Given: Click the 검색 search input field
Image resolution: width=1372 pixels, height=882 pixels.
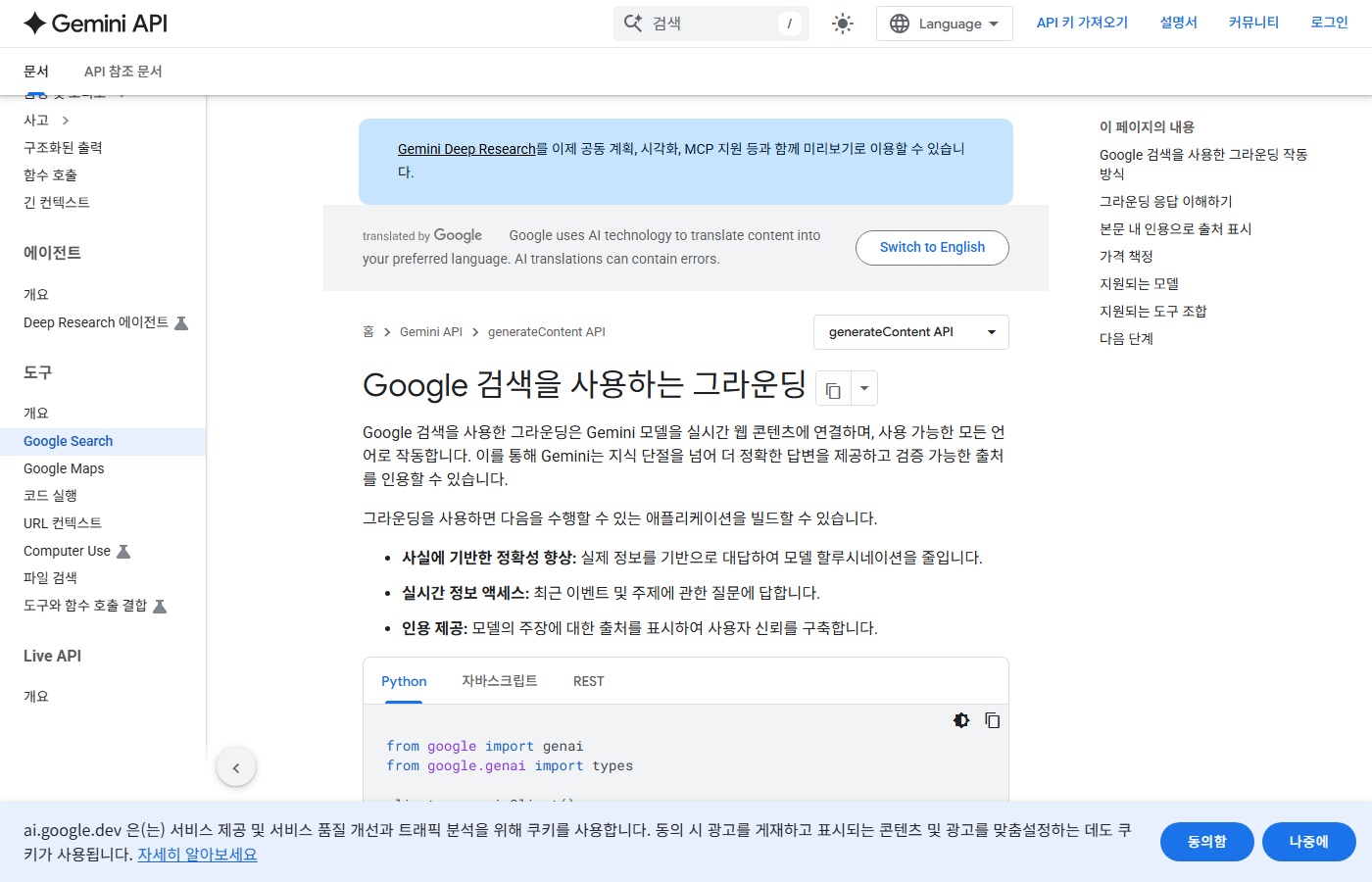Looking at the screenshot, I should click(711, 24).
